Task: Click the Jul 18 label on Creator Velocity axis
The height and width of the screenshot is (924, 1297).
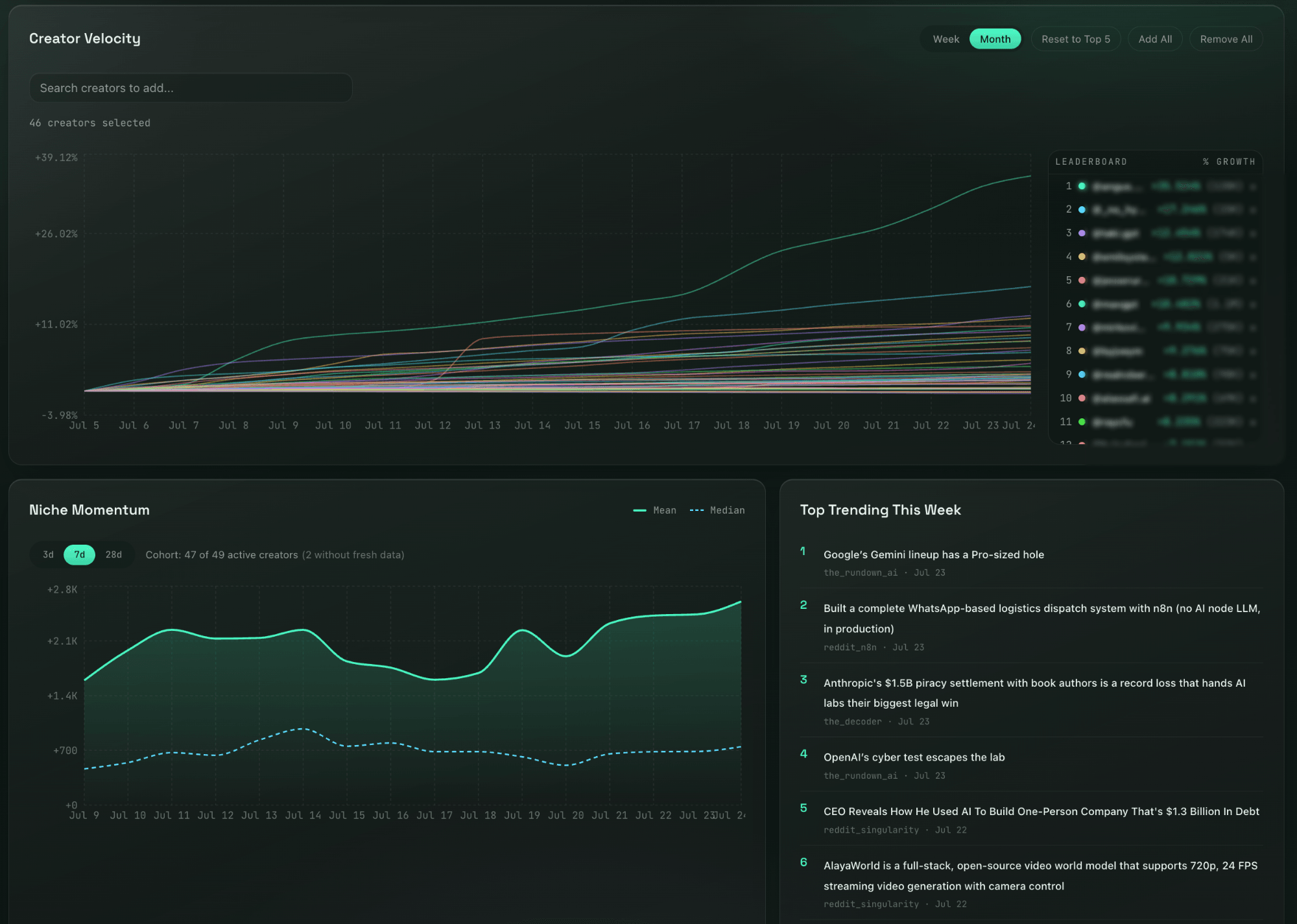Action: pos(732,425)
